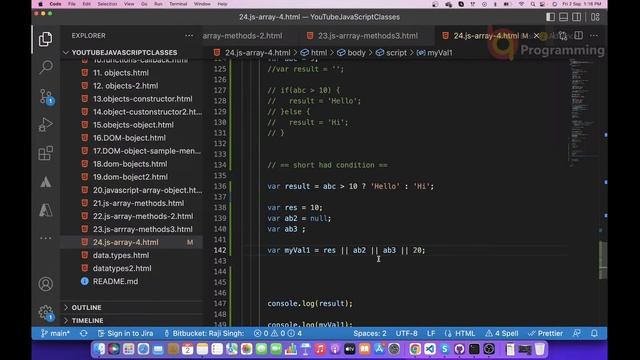This screenshot has width=640, height=360.
Task: Toggle the bottom panel layout icon
Action: point(564,17)
